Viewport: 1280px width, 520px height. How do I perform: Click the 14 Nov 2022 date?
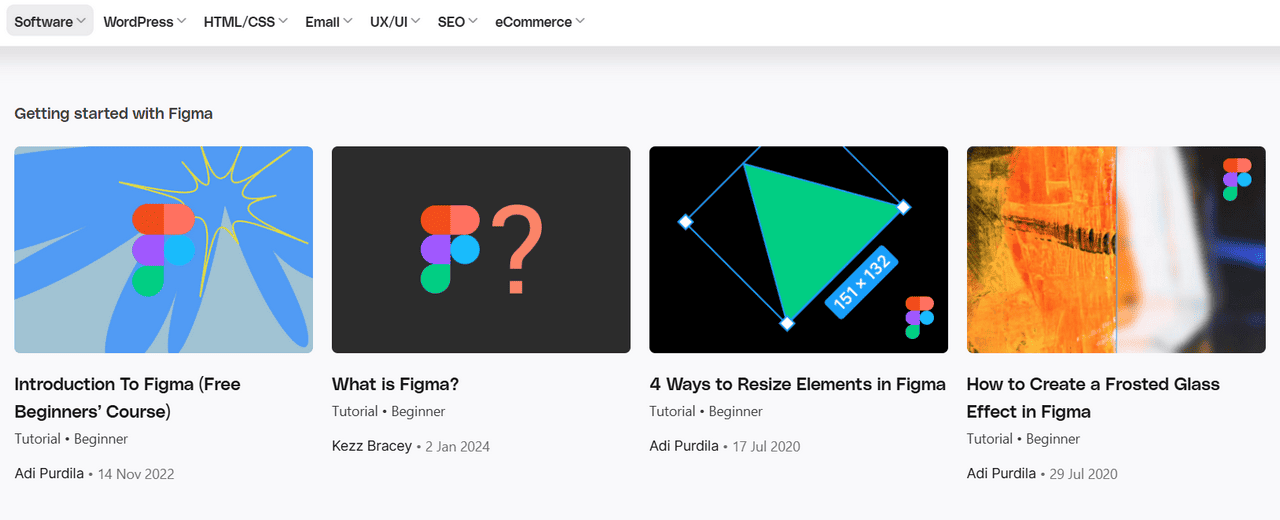click(x=136, y=474)
